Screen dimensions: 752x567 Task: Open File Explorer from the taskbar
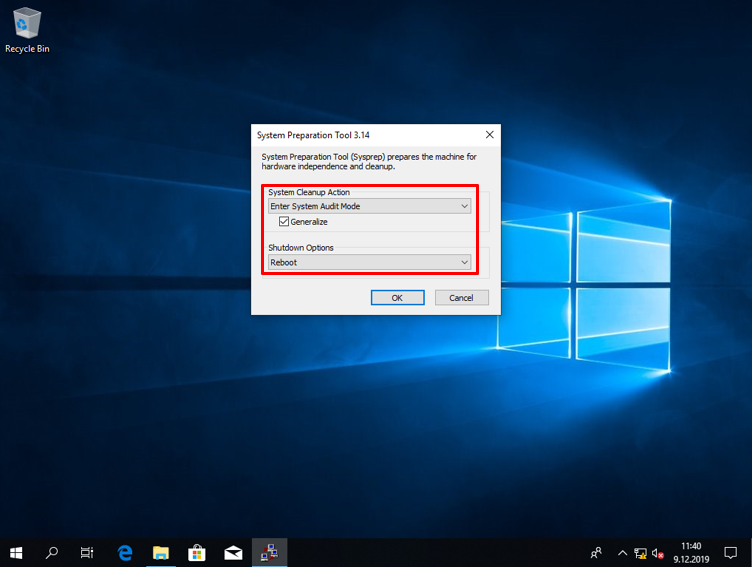[x=161, y=553]
